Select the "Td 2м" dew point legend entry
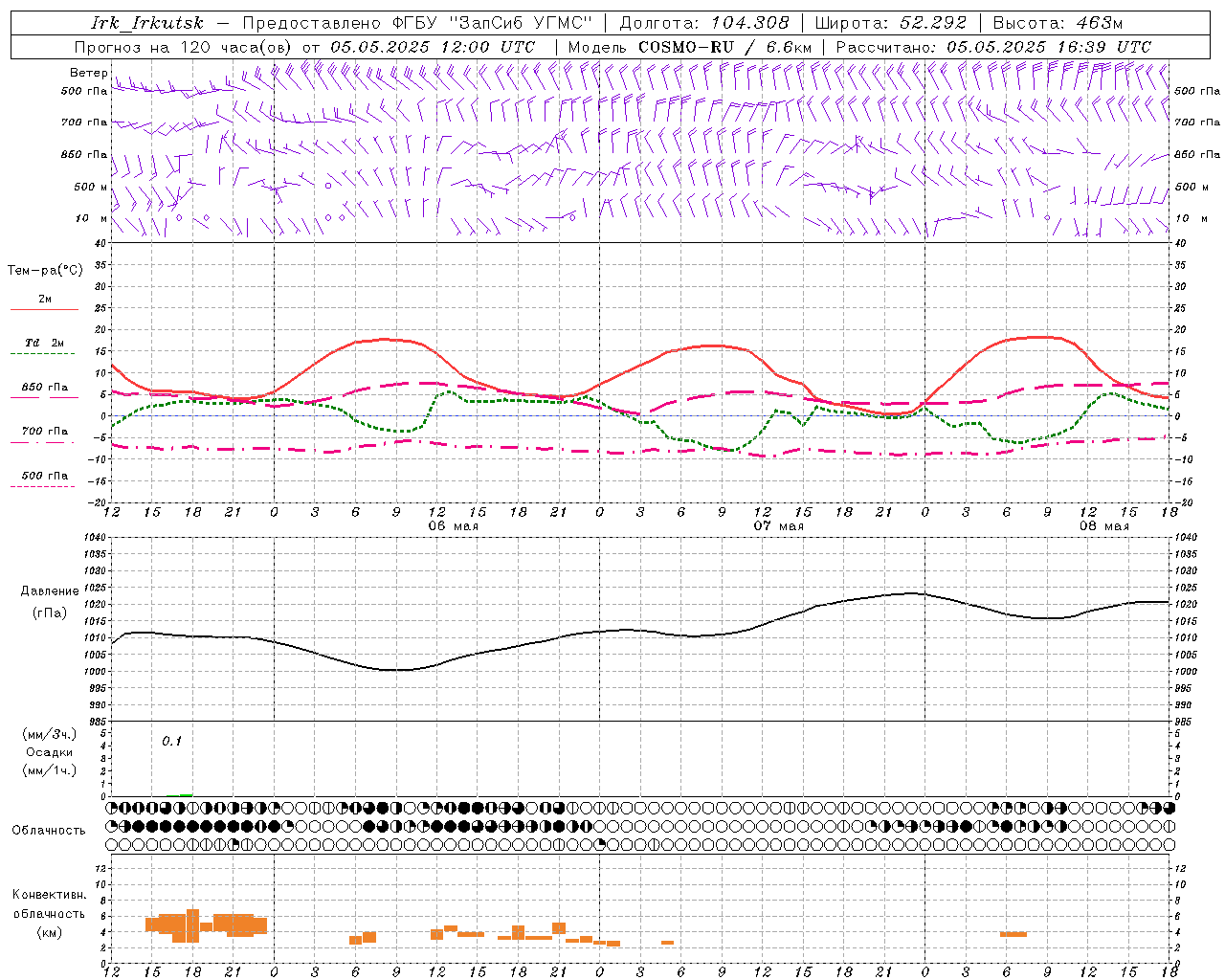Screen dimensions: 1225x980 tap(45, 343)
